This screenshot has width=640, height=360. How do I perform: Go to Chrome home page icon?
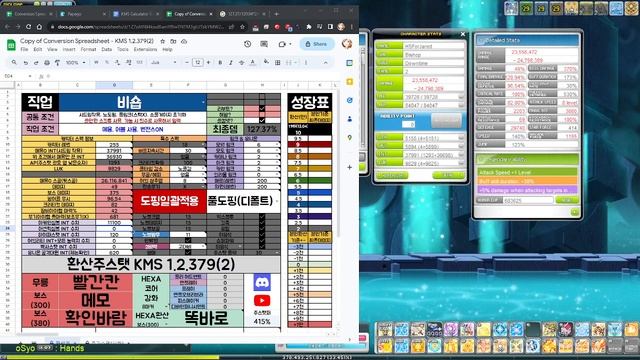39,27
